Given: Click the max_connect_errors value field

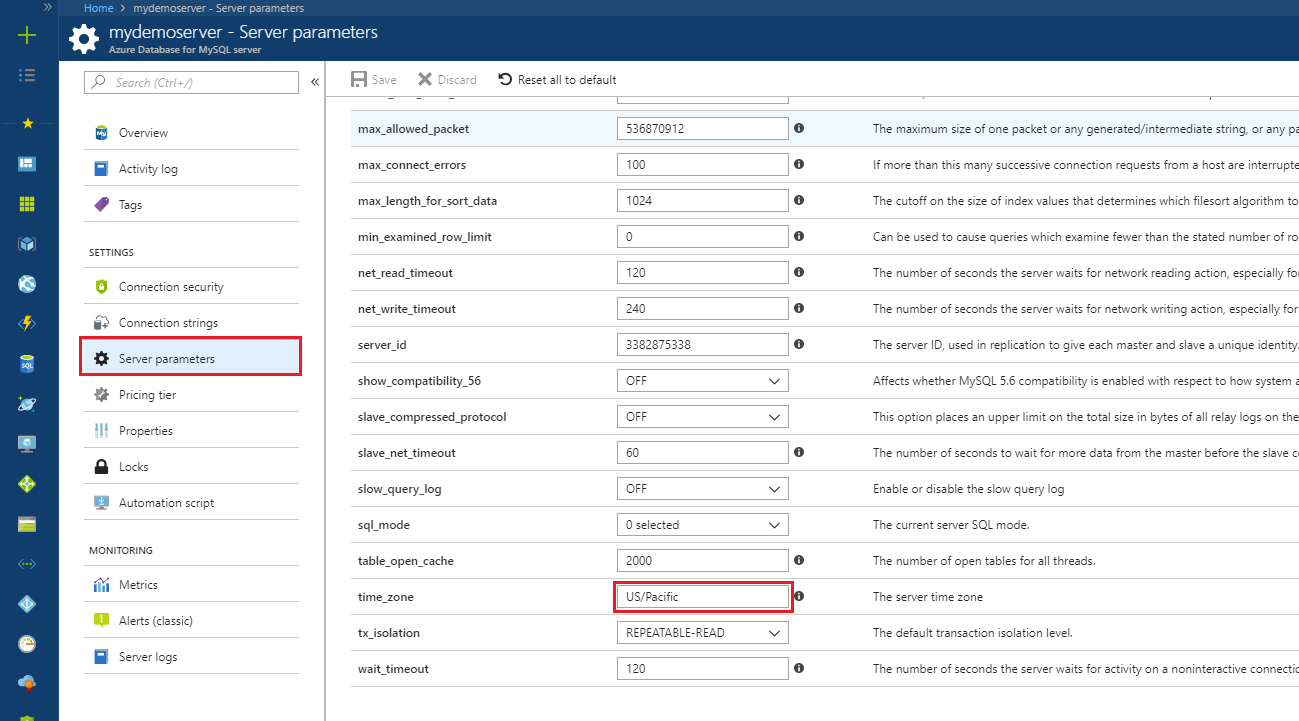Looking at the screenshot, I should (x=703, y=165).
